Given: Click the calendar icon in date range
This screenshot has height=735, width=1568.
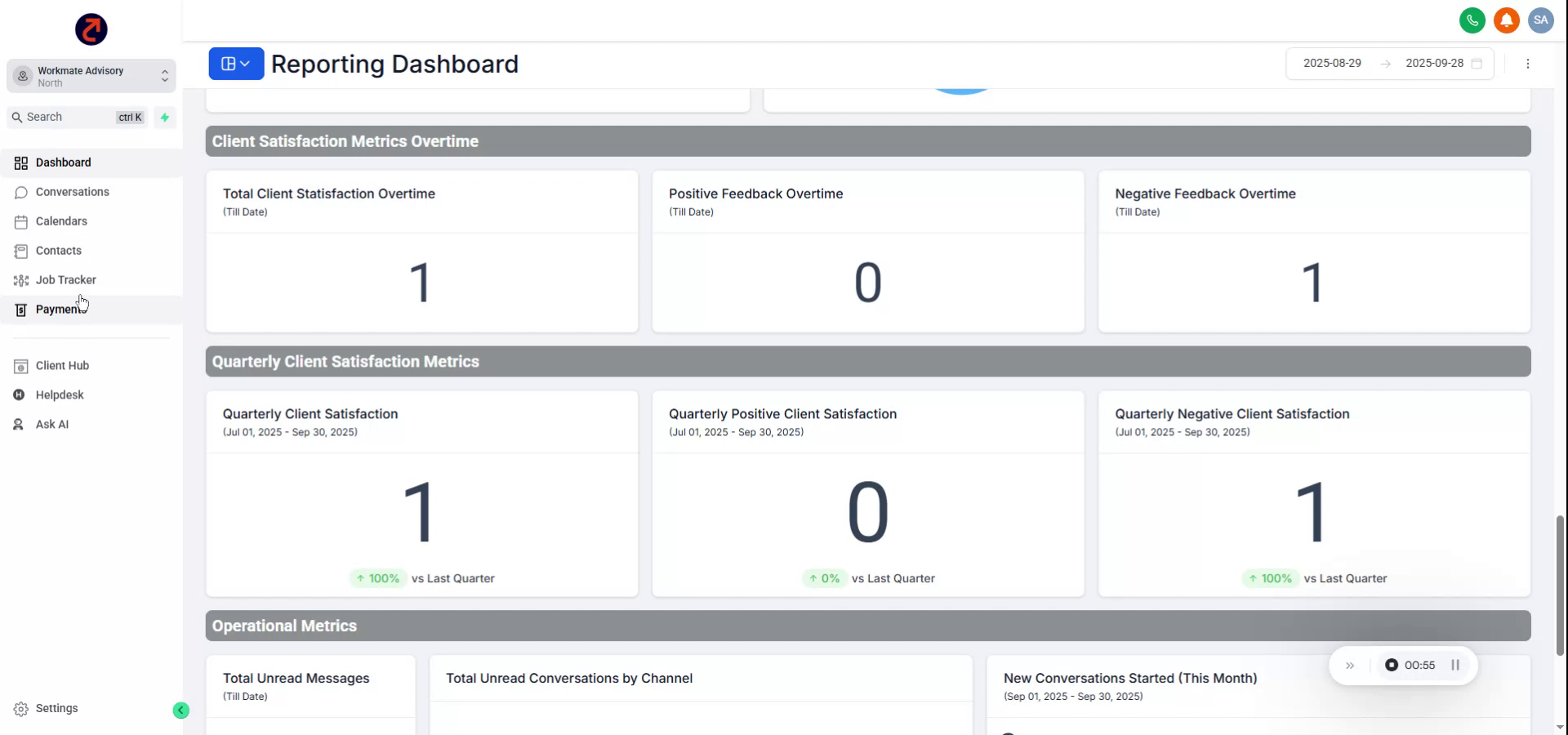Looking at the screenshot, I should point(1477,64).
